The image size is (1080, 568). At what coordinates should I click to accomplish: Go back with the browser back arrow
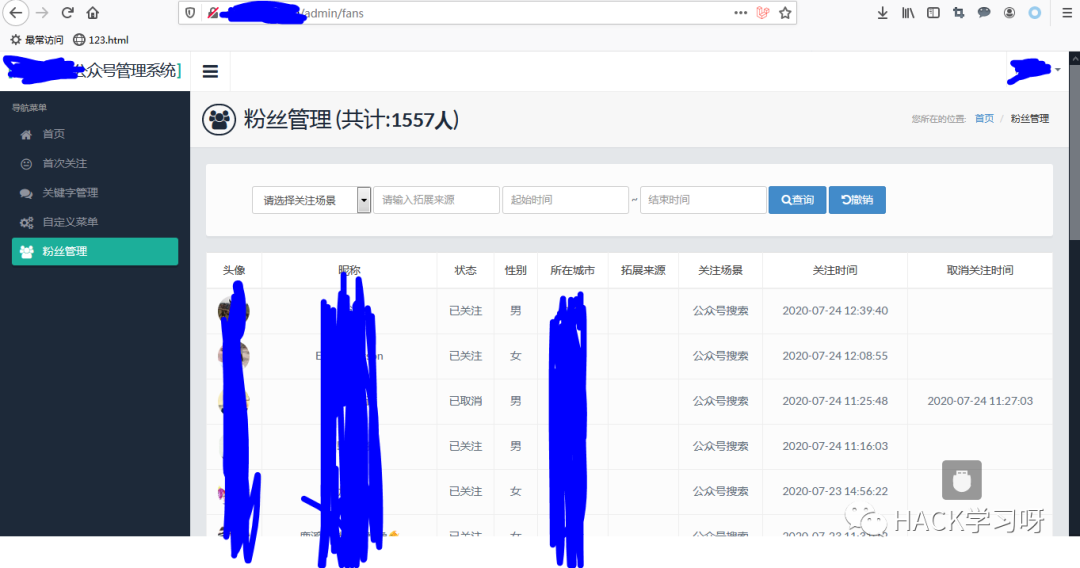(15, 12)
